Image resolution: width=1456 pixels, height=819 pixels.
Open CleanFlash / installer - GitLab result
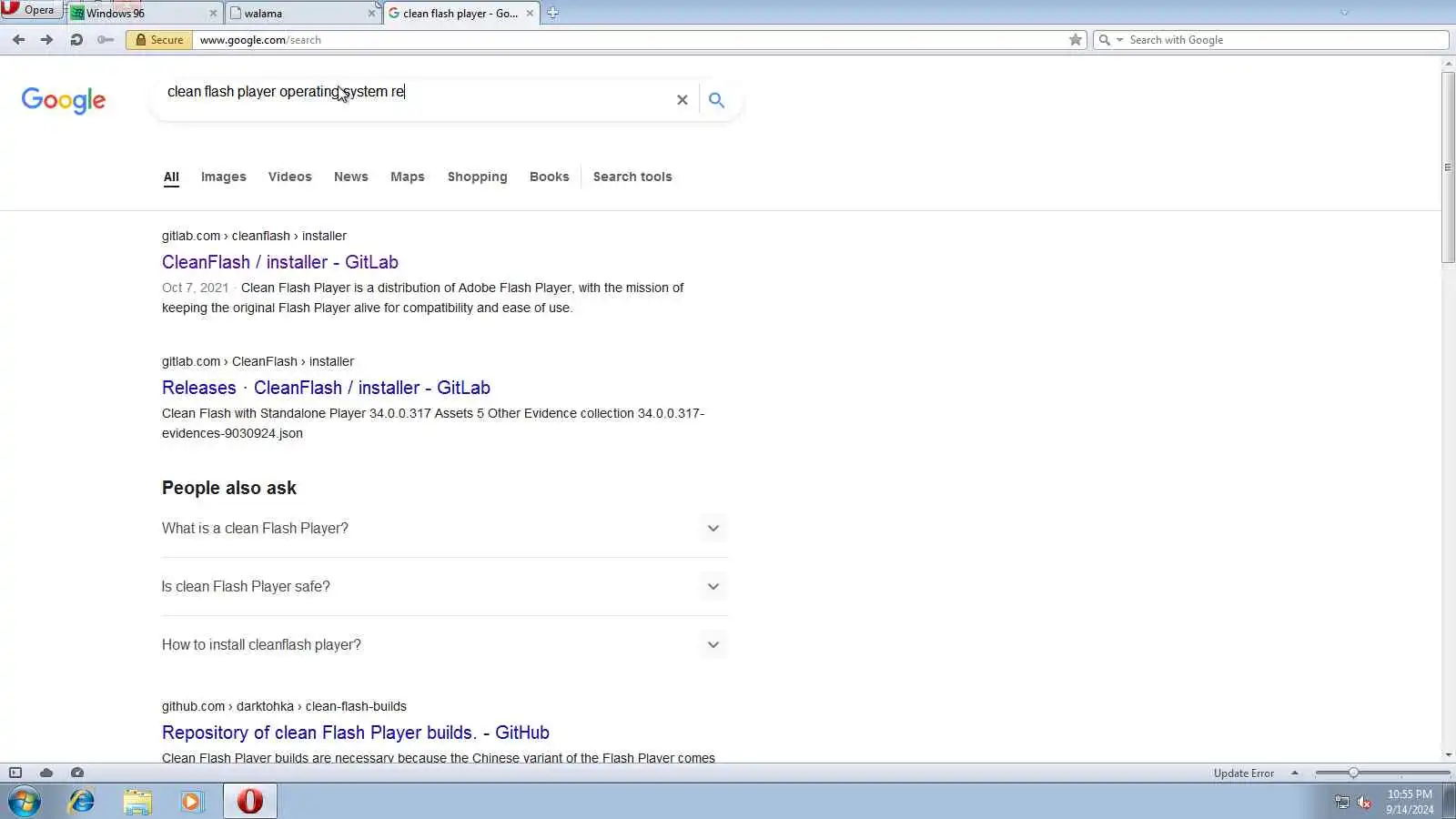tap(280, 262)
